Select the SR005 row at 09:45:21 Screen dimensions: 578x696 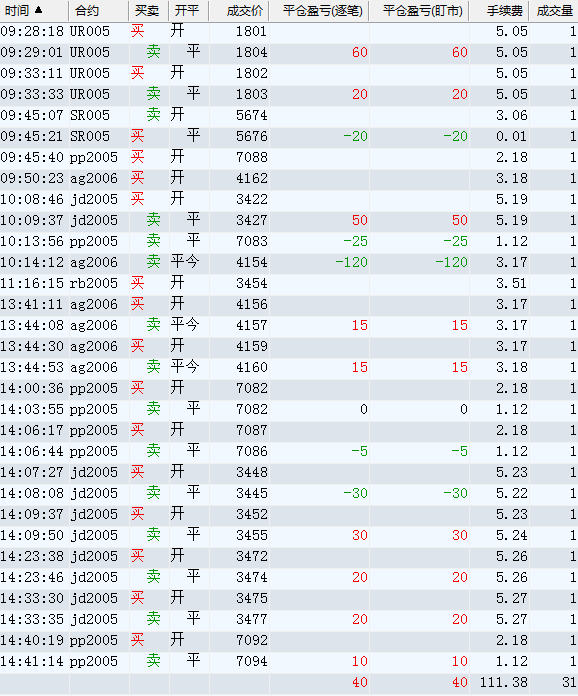click(x=289, y=136)
